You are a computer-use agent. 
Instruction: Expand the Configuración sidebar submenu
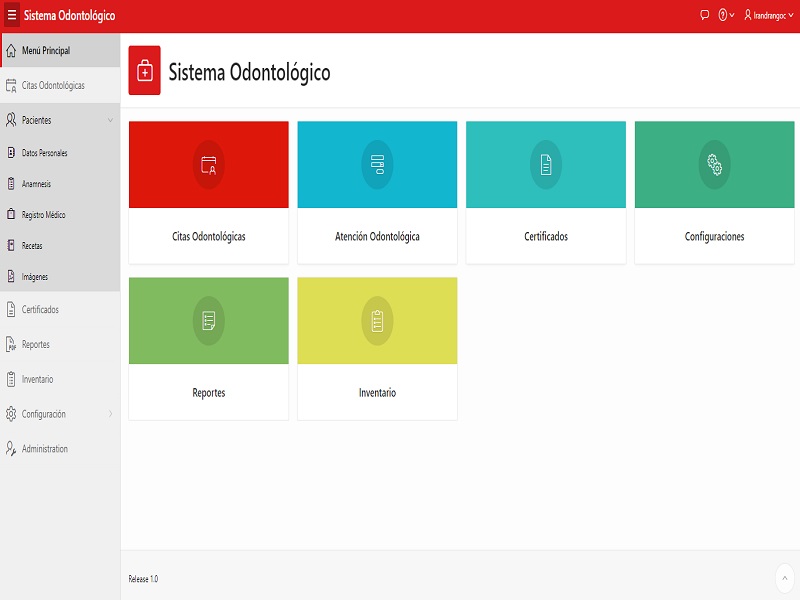click(x=110, y=414)
